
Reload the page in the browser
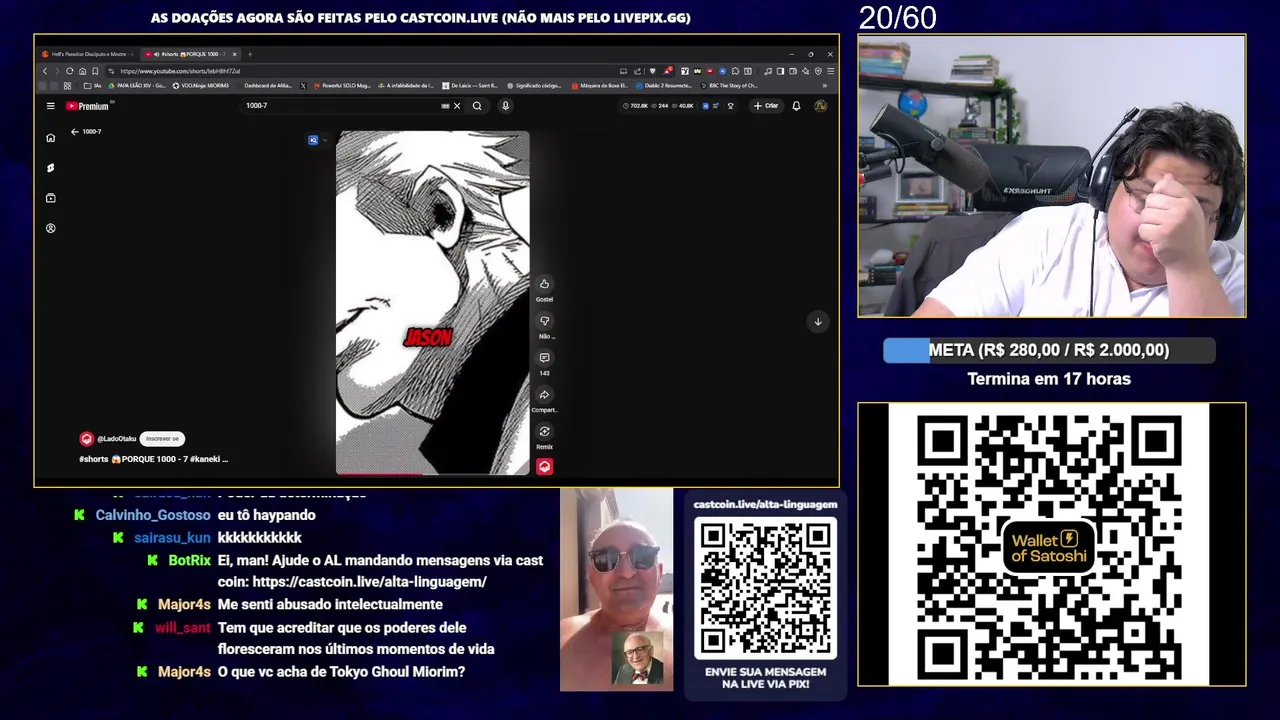tap(69, 71)
